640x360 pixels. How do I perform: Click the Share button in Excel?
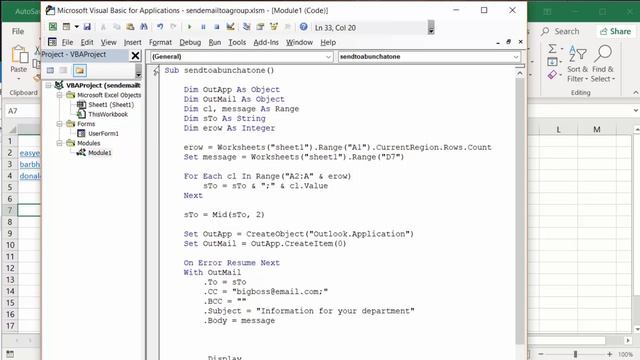click(616, 31)
